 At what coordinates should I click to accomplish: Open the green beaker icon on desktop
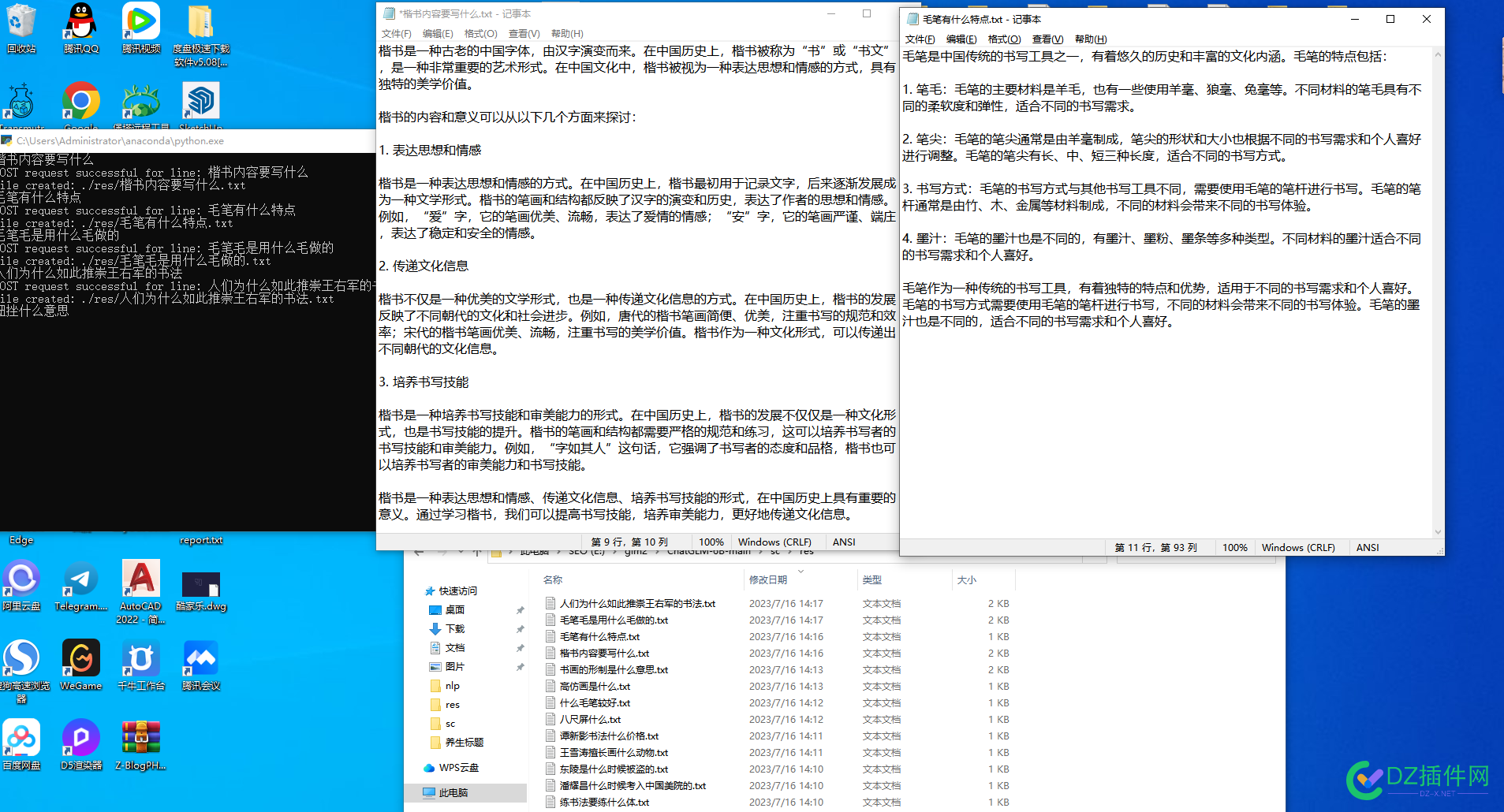click(x=21, y=105)
